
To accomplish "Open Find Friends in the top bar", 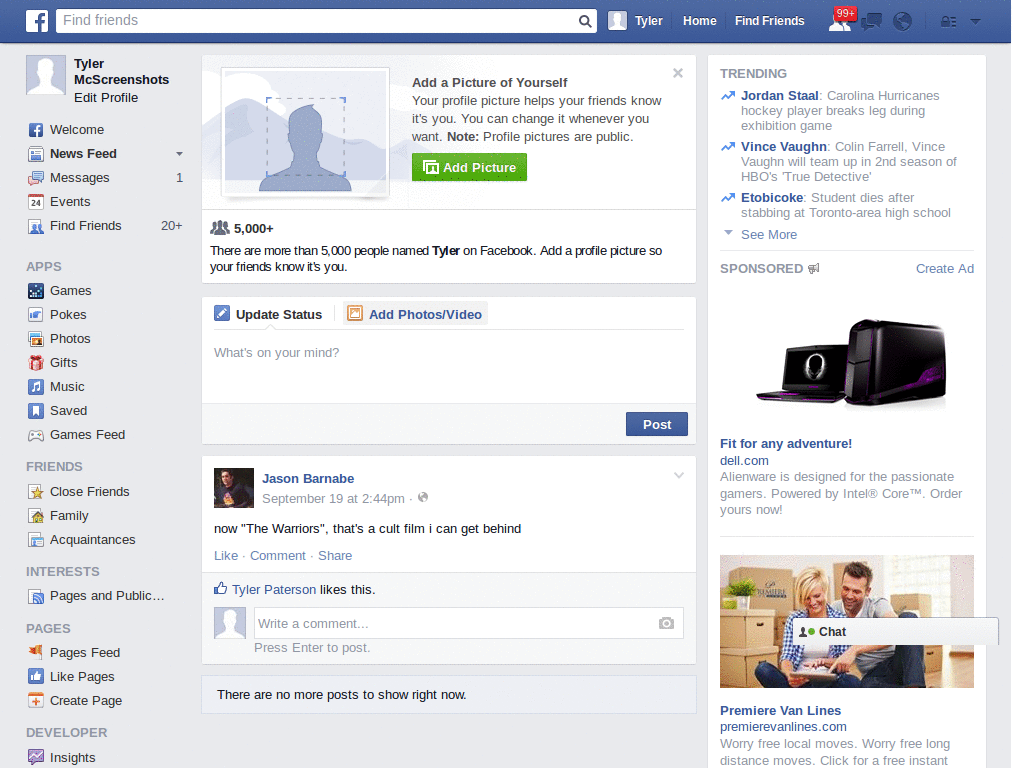I will tap(769, 21).
